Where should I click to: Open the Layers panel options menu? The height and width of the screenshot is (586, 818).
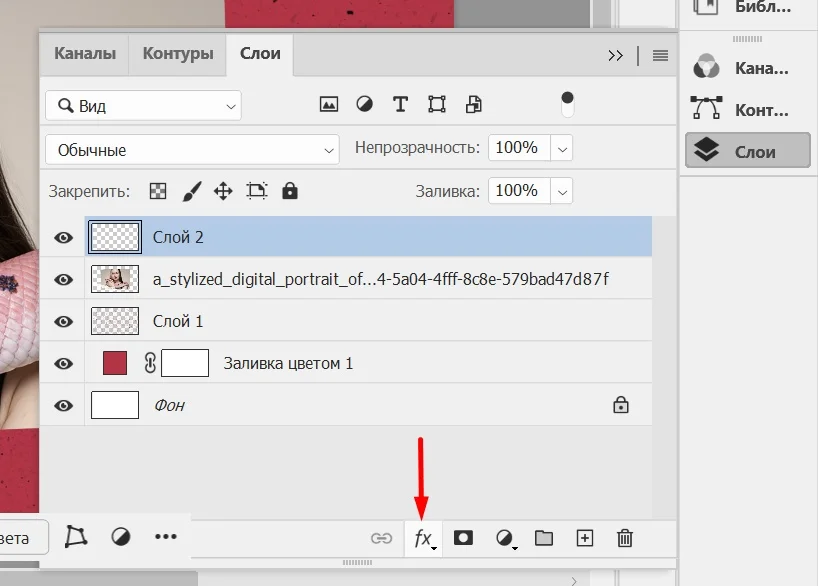(x=660, y=55)
